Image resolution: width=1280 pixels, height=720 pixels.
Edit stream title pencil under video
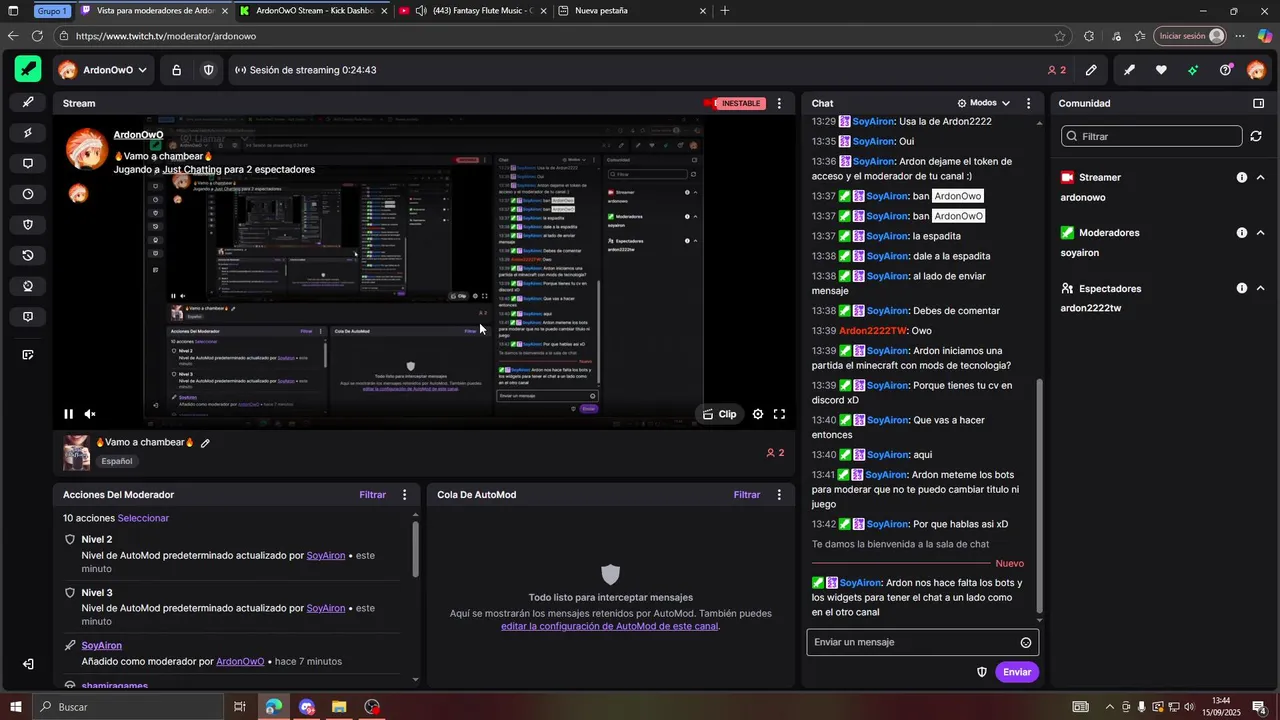pyautogui.click(x=205, y=443)
